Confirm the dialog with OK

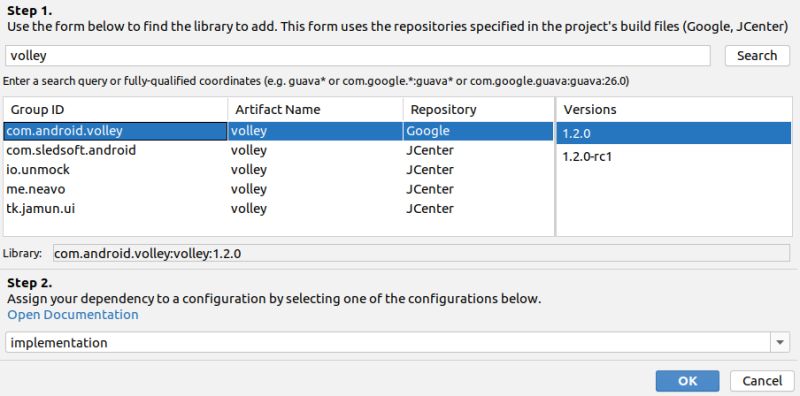687,381
